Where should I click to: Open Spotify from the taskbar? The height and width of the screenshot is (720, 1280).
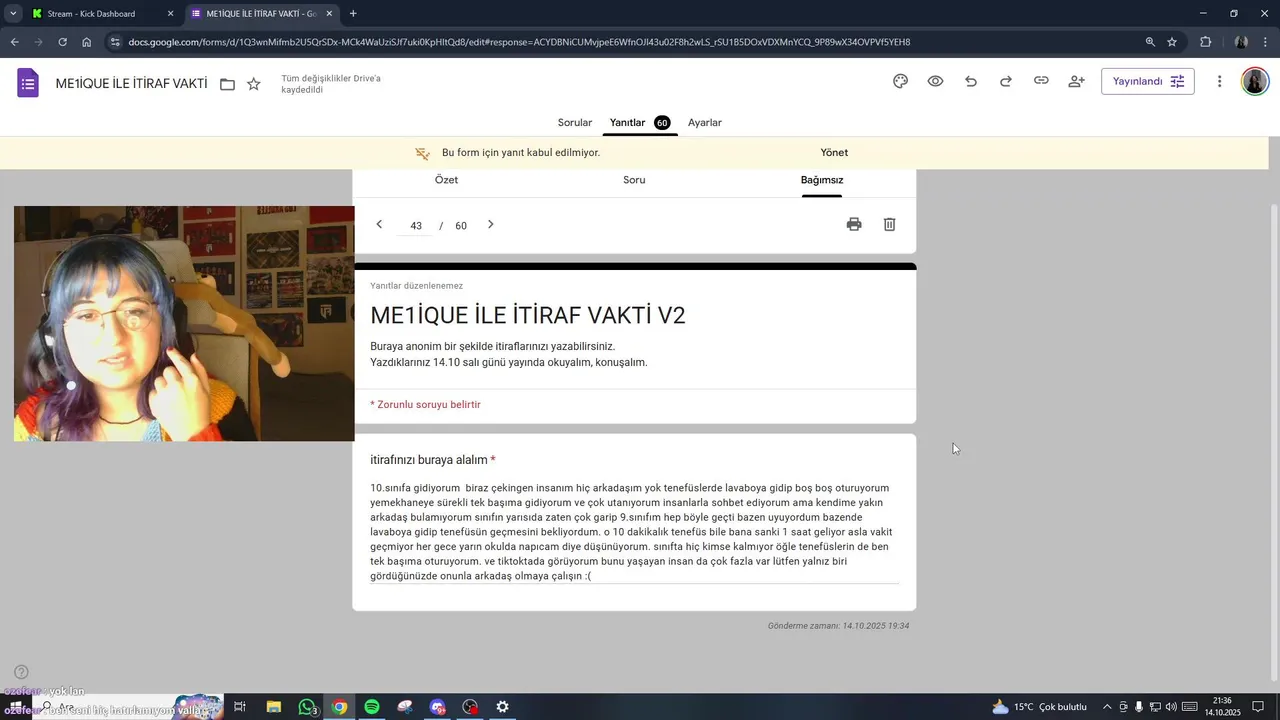pyautogui.click(x=372, y=707)
